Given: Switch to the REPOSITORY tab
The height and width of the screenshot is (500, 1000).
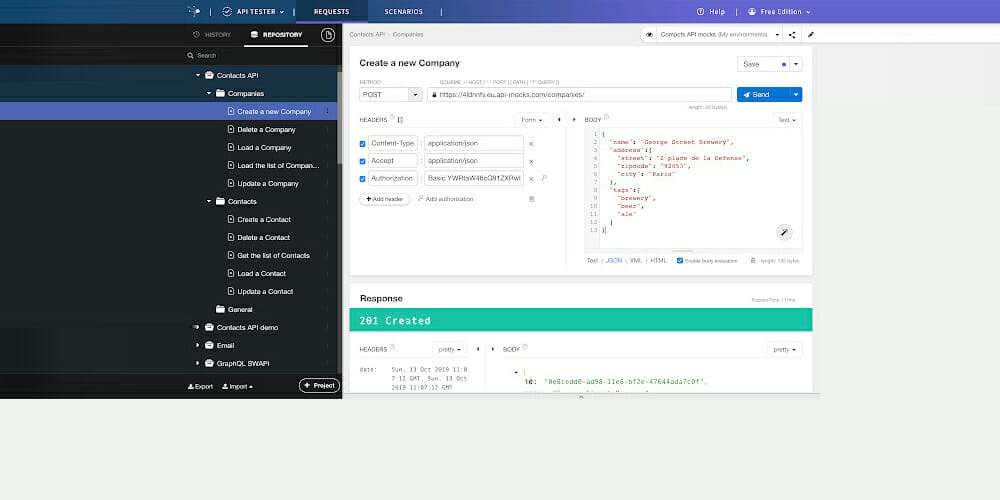Looking at the screenshot, I should pyautogui.click(x=276, y=35).
